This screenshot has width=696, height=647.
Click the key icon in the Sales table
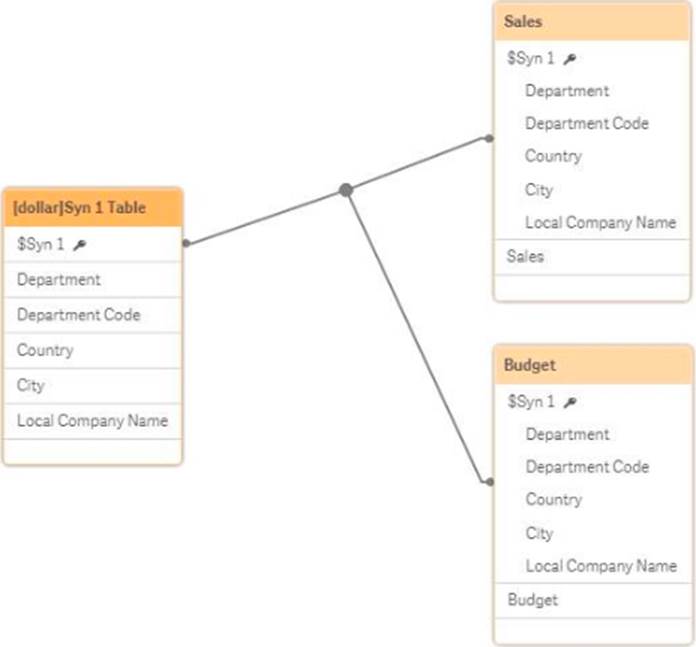[x=569, y=59]
